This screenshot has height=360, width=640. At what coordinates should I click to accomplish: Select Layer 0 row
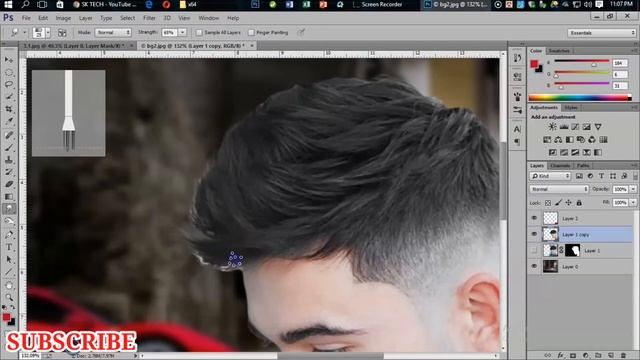pos(581,267)
